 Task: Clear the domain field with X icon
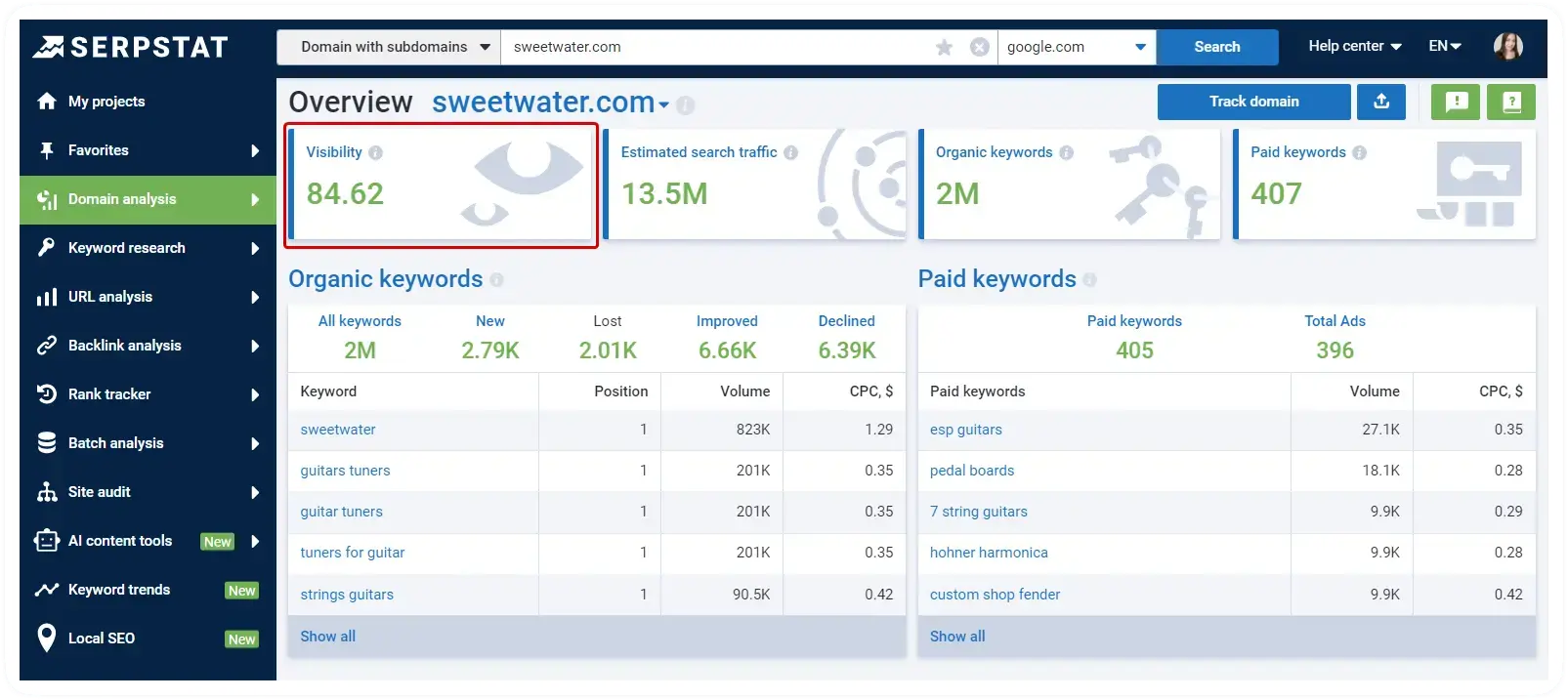tap(979, 47)
